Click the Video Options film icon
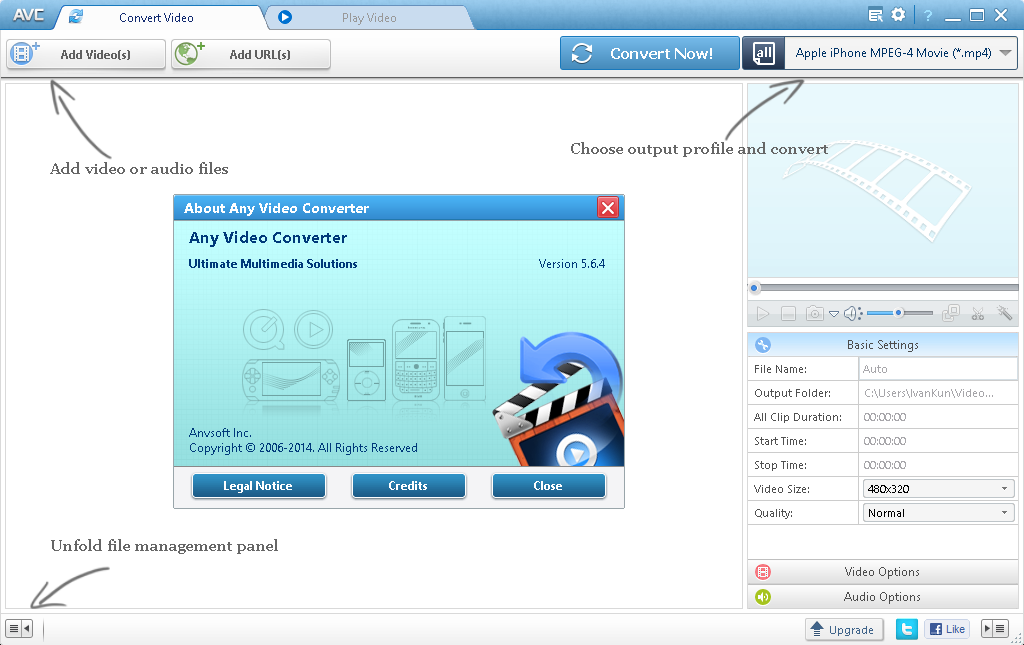 [x=763, y=572]
